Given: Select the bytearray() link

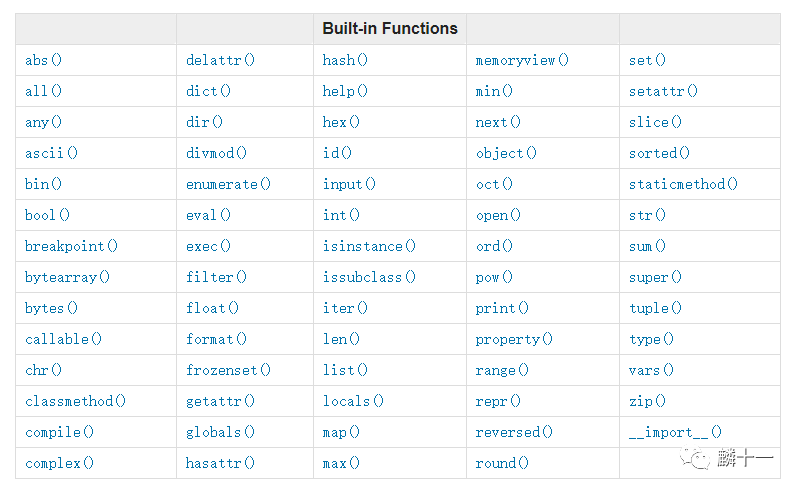Looking at the screenshot, I should click(67, 277).
